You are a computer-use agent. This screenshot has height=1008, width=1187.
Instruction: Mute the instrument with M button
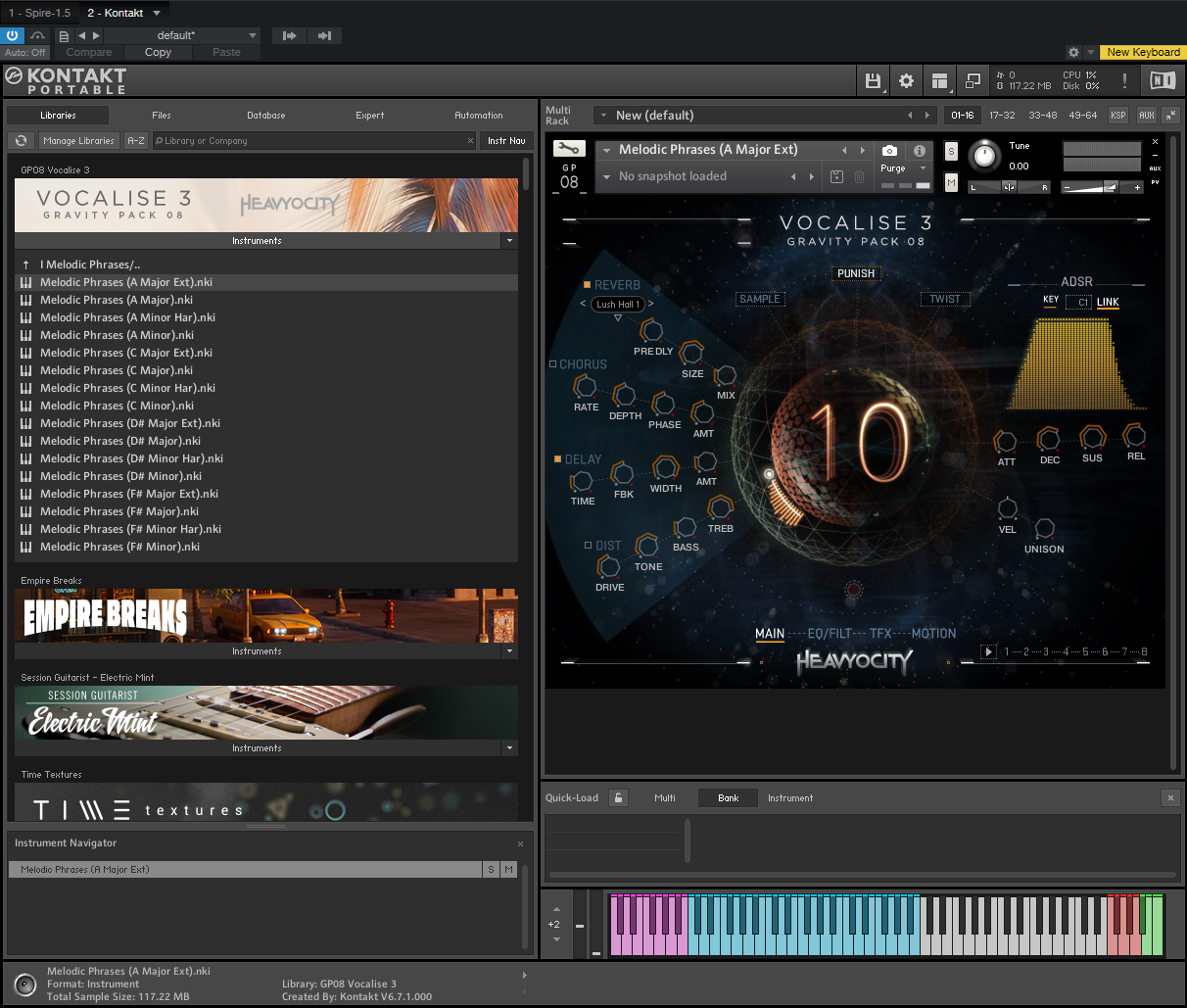tap(951, 182)
